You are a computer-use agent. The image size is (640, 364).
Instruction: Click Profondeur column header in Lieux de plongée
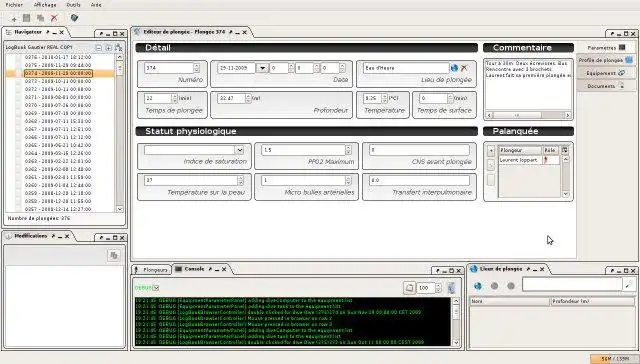coord(592,301)
